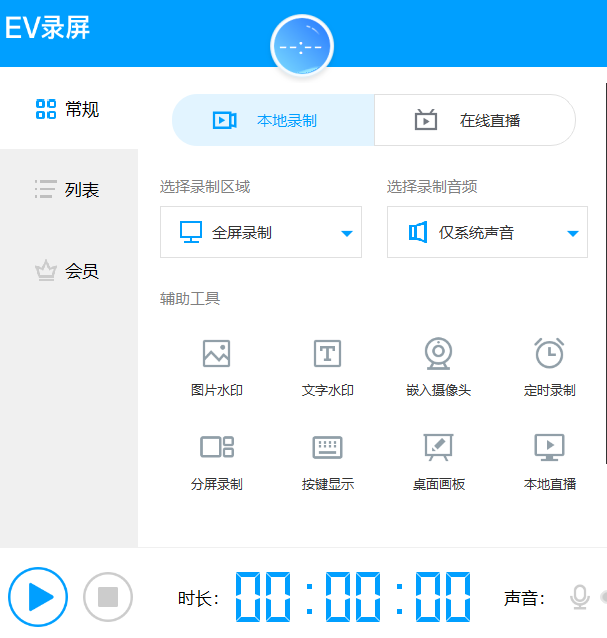Screen dimensions: 607x638
Task: Open the 文字水印 text watermark tool
Action: click(x=328, y=368)
